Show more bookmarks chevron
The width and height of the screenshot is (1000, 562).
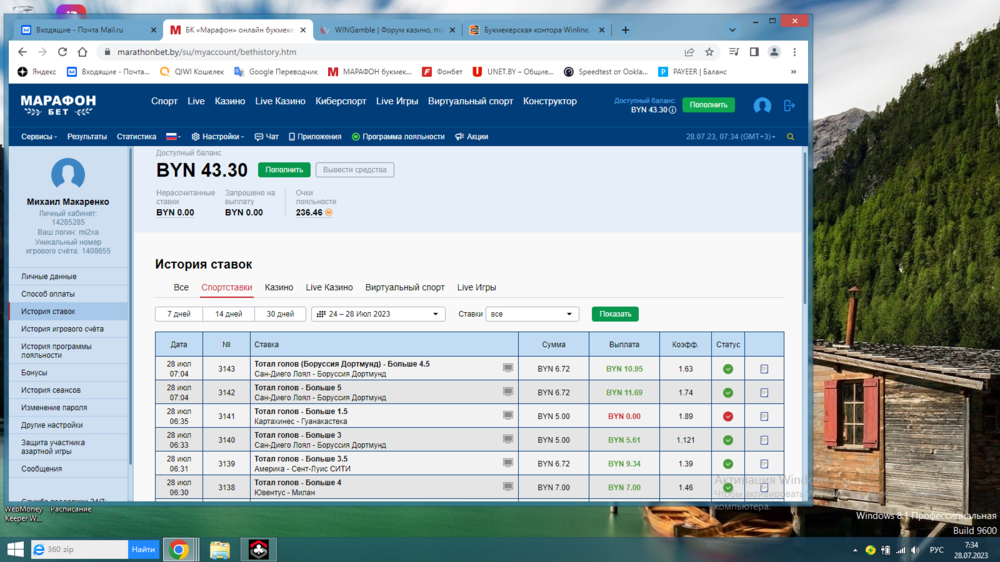coord(793,71)
